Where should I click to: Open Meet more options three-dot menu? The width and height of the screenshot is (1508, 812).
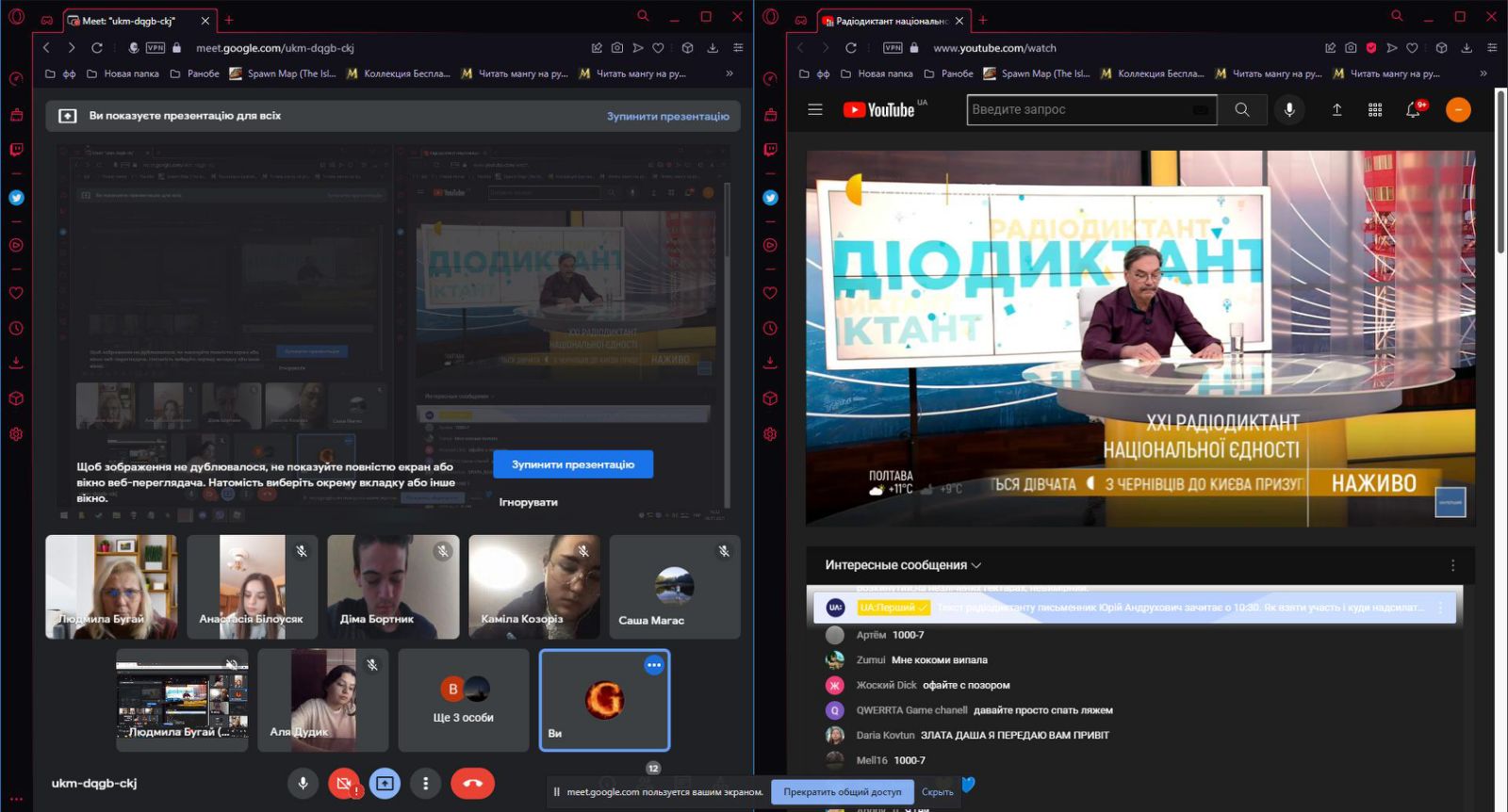(426, 783)
